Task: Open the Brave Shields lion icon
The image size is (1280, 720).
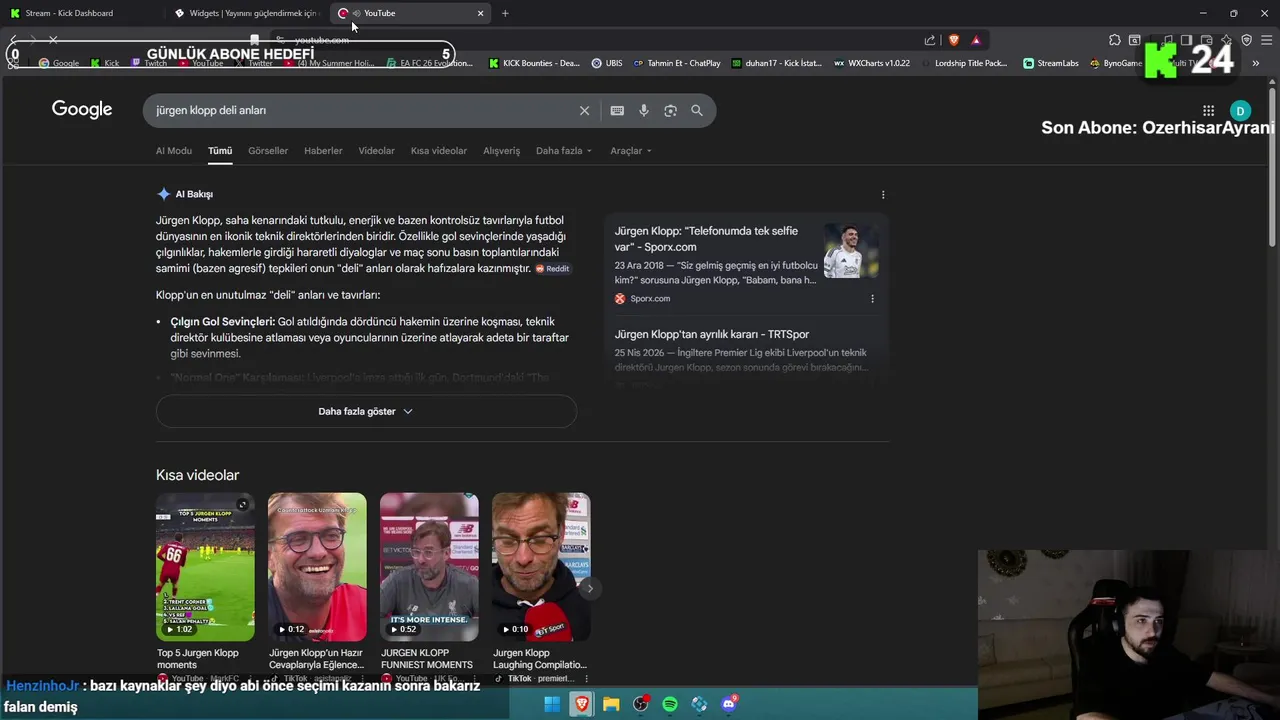Action: (x=953, y=40)
